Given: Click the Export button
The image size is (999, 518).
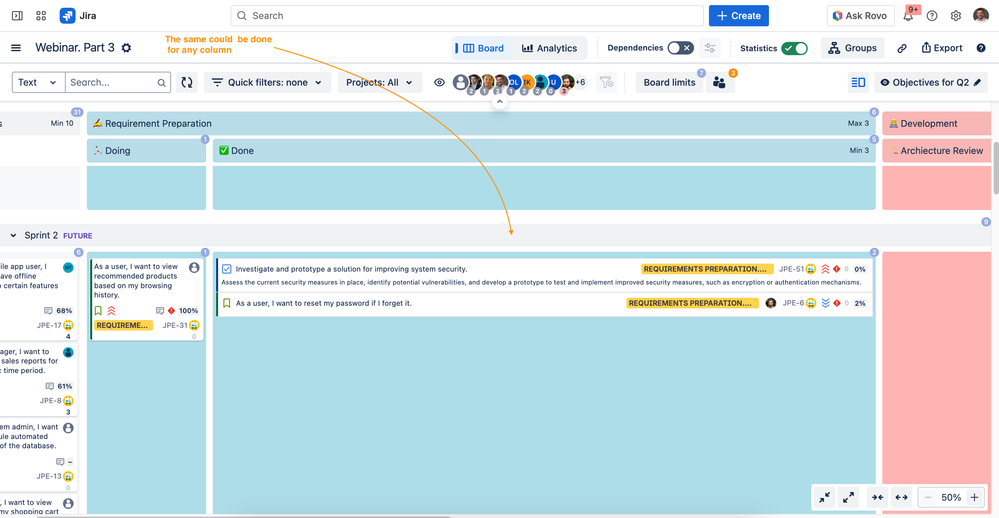Looking at the screenshot, I should click(942, 48).
